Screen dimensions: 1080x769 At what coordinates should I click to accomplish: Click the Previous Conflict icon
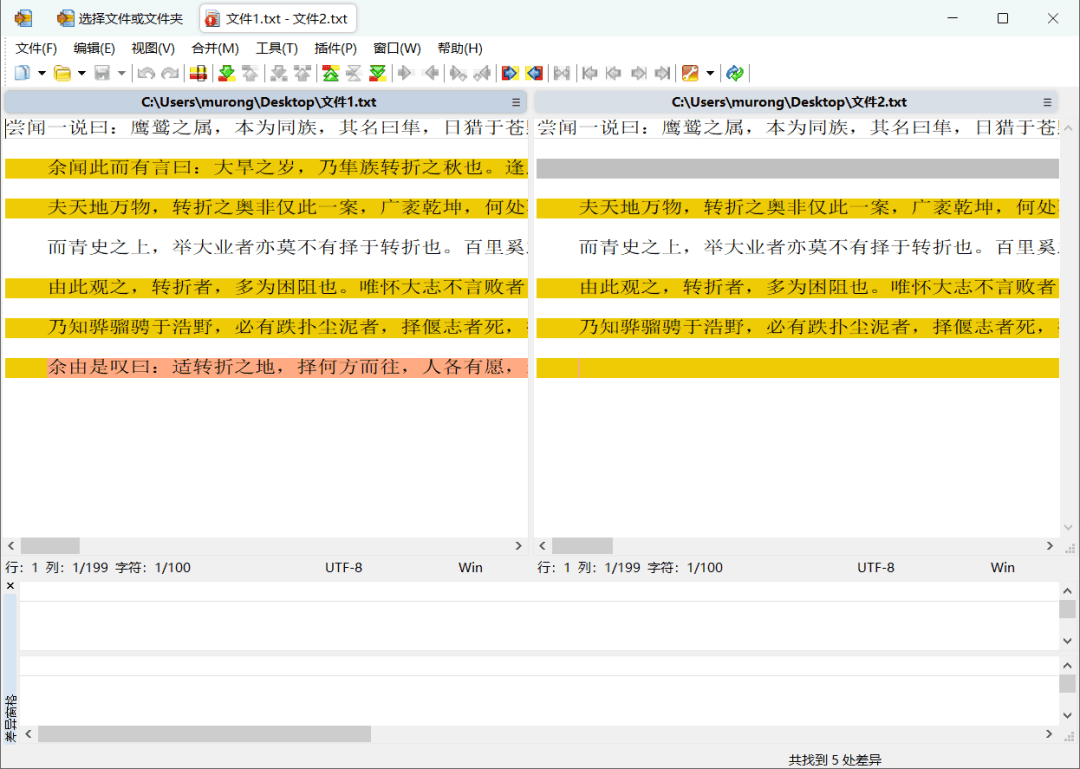[302, 72]
